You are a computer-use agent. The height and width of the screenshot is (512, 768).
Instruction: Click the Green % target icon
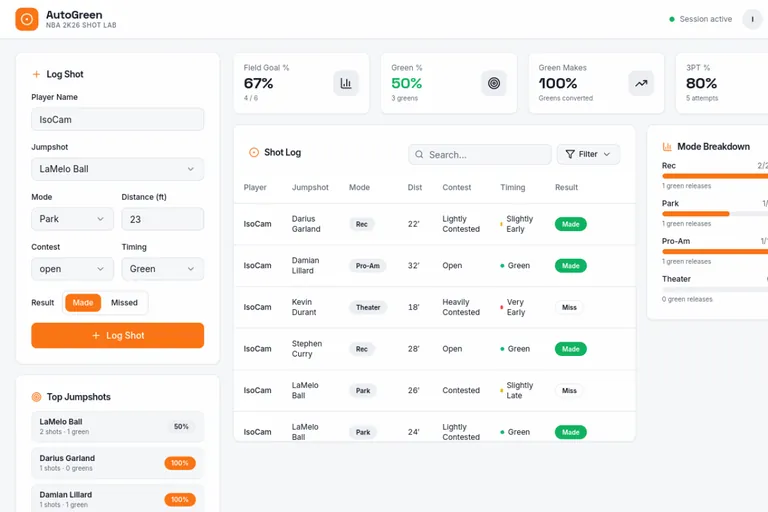point(494,83)
